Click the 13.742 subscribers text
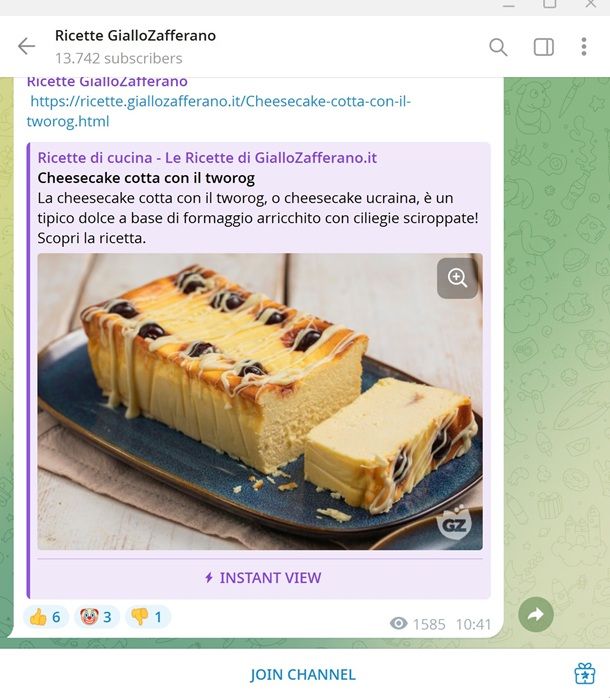 pos(118,58)
